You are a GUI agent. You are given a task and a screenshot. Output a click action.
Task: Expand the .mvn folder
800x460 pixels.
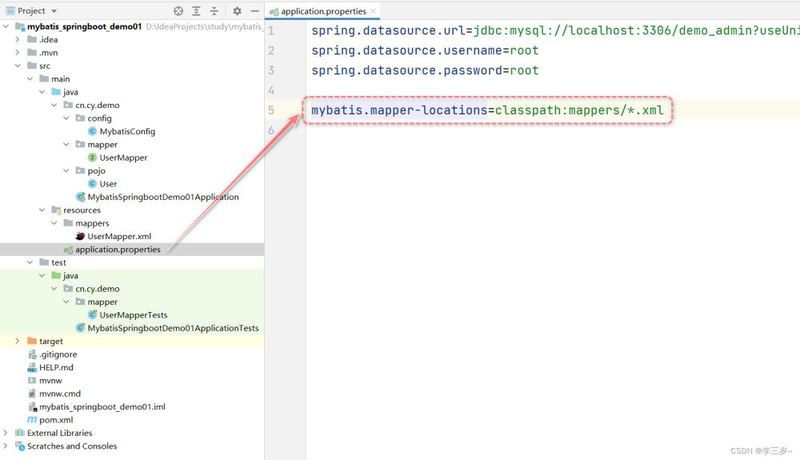(18, 53)
